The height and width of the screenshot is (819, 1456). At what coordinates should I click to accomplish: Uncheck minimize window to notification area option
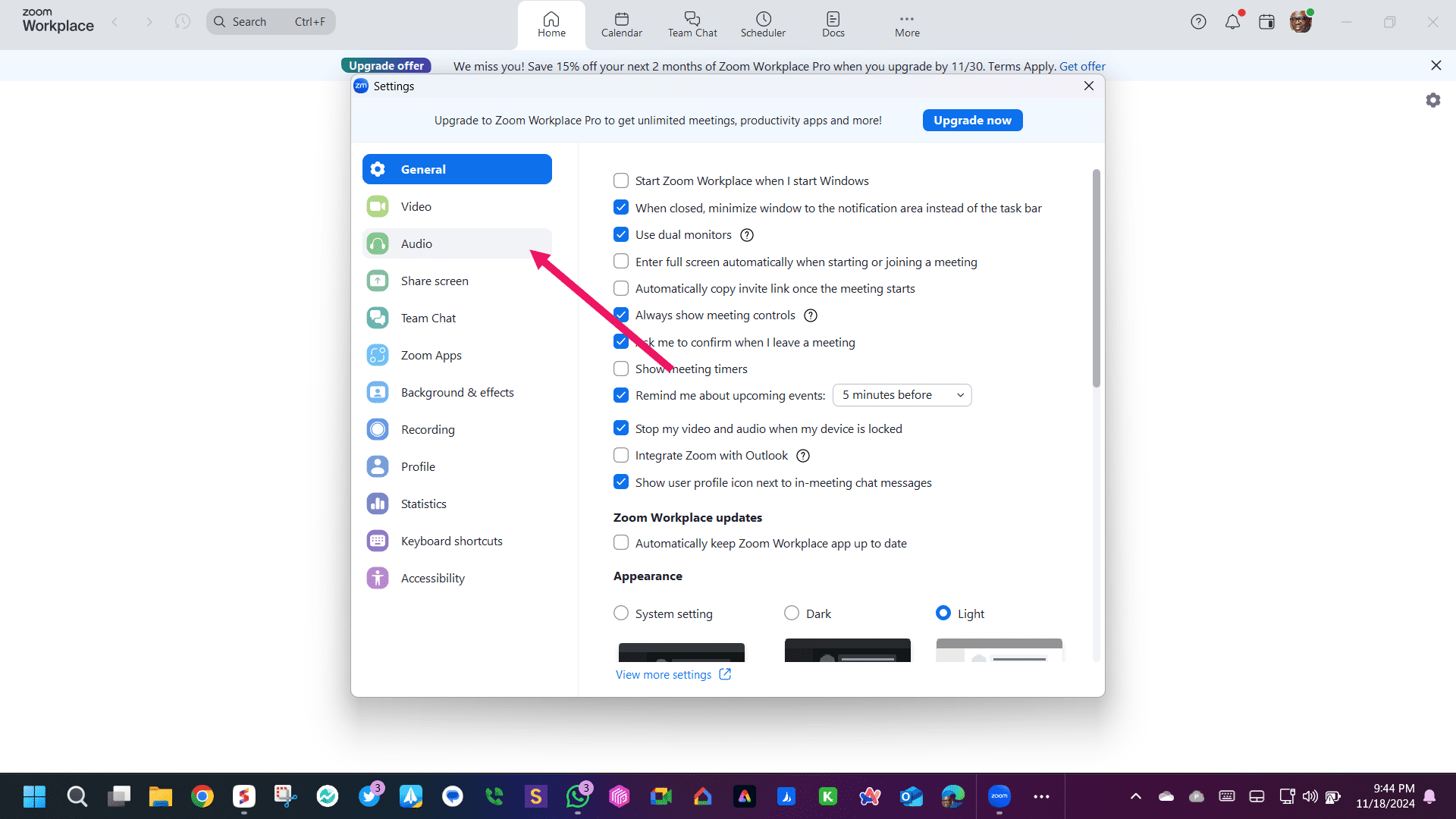[x=621, y=208]
